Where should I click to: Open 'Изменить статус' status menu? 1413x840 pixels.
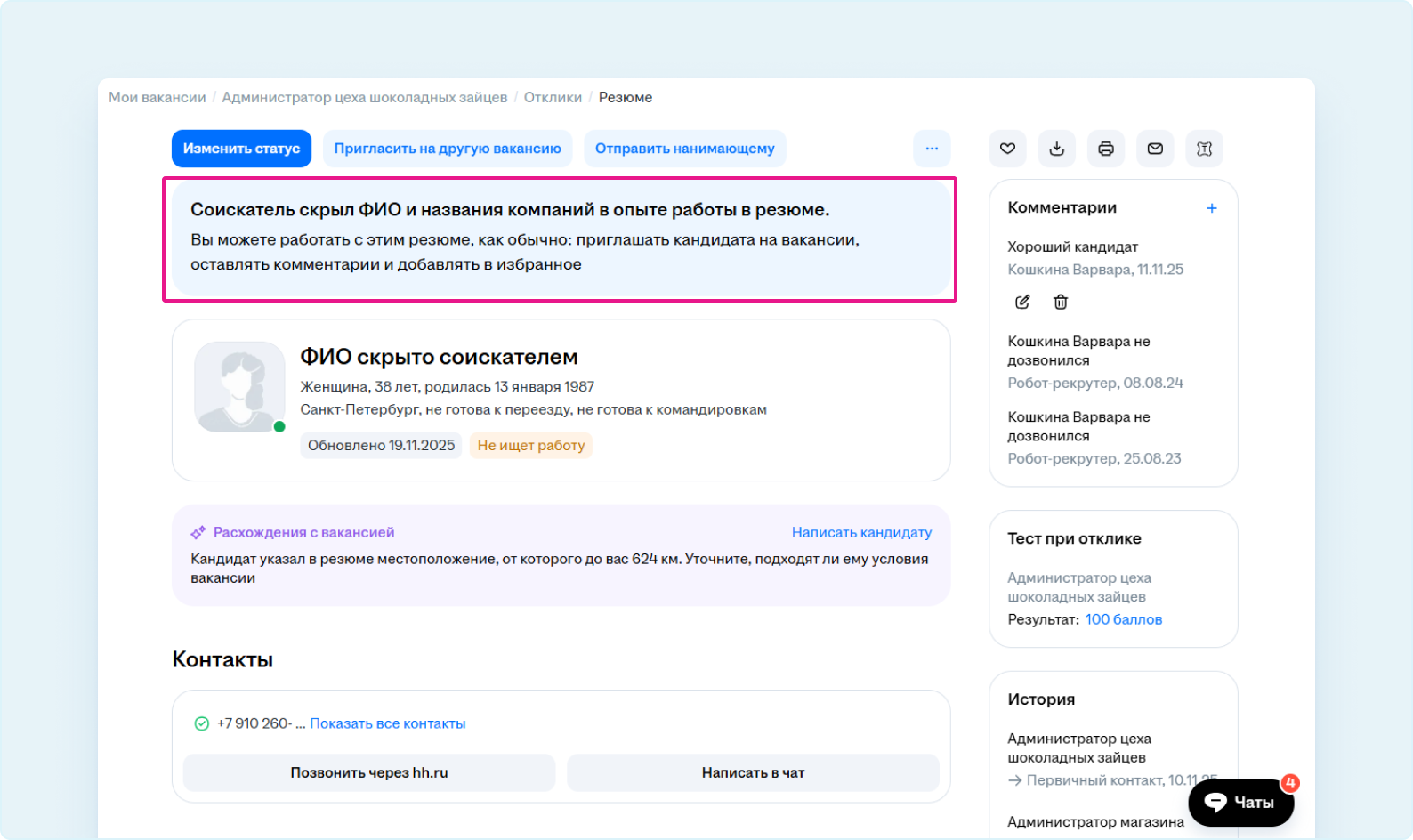241,149
